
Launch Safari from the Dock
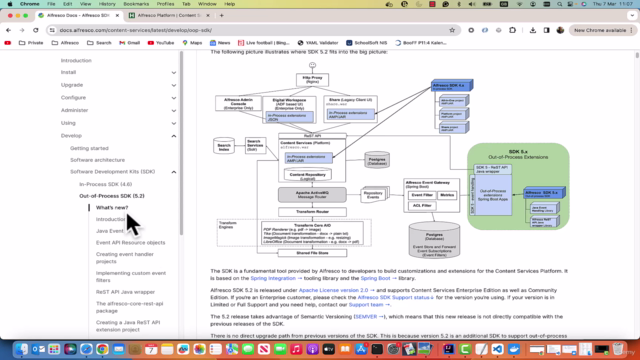86,349
